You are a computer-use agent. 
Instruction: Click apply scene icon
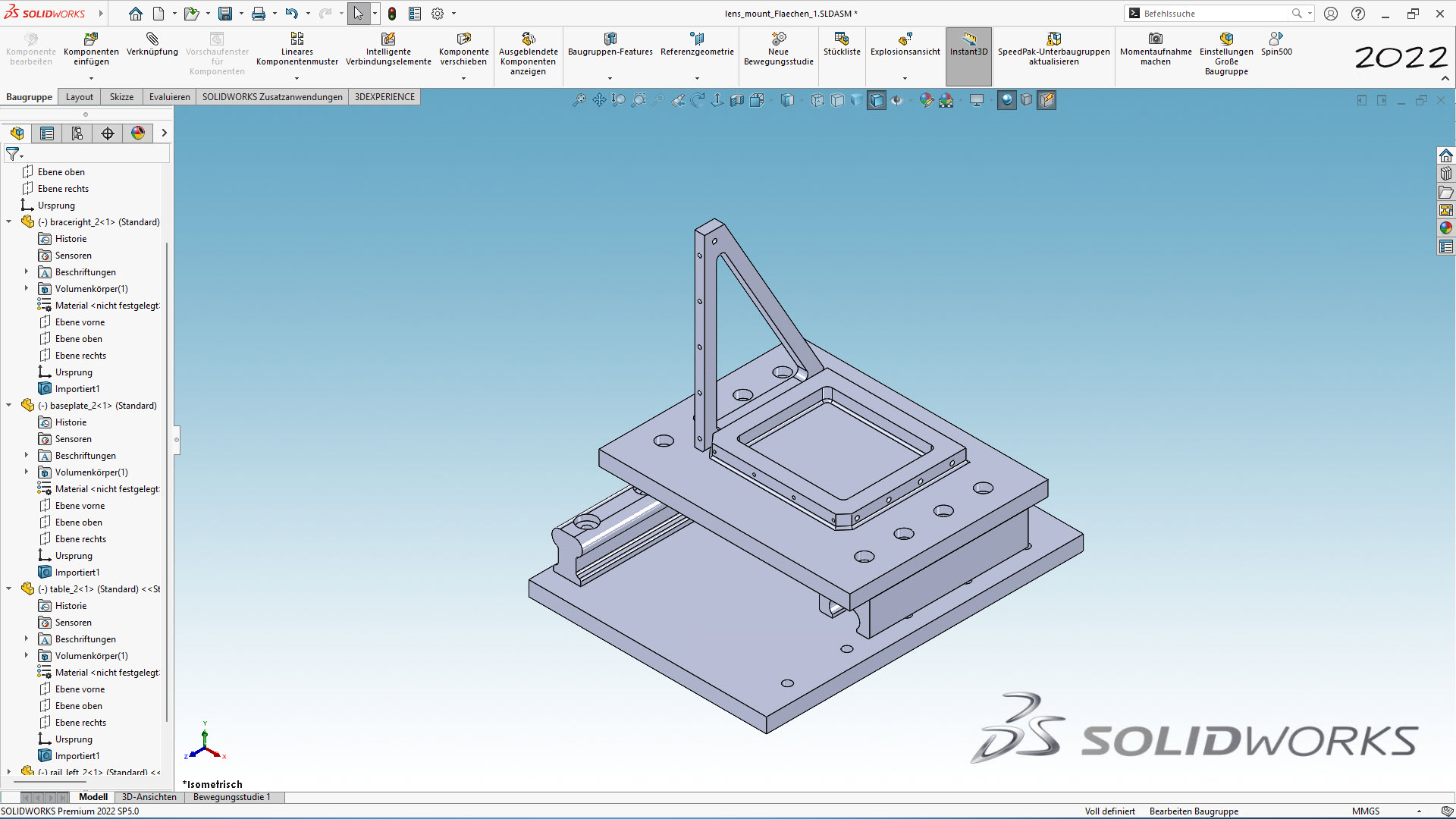tap(946, 100)
